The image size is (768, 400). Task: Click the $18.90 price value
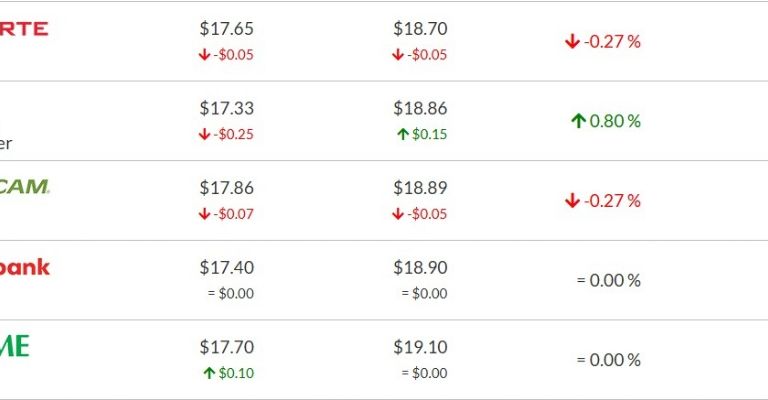tap(420, 267)
